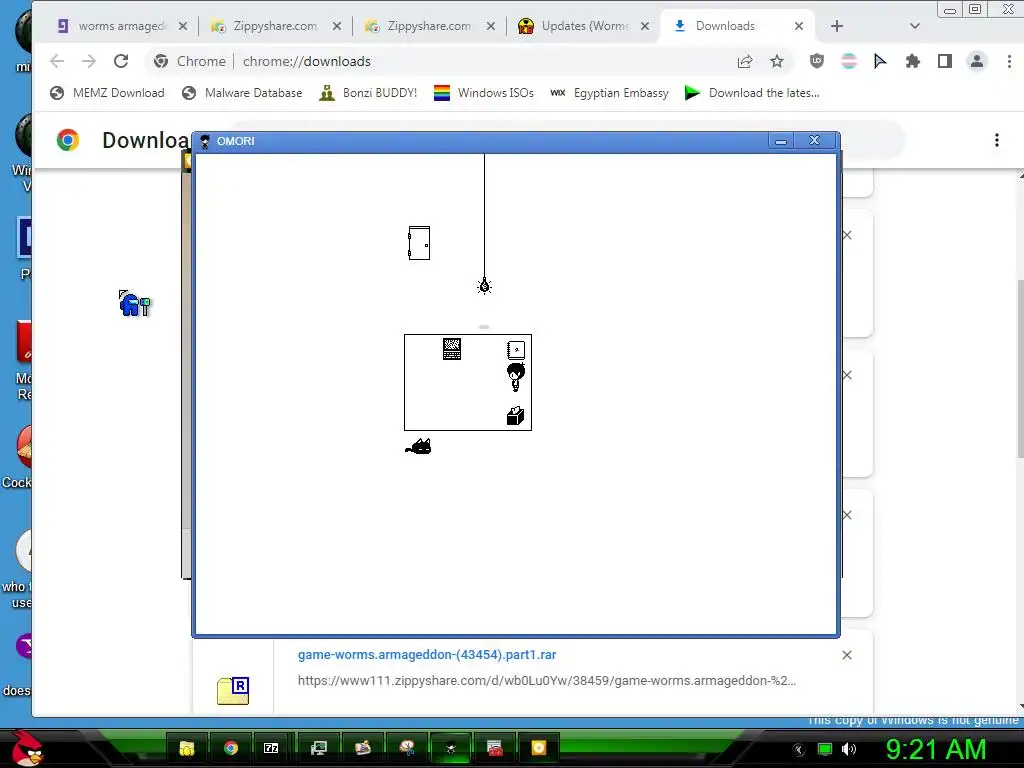Click the chrome://downloads address bar
The width and height of the screenshot is (1024, 768).
pos(467,61)
